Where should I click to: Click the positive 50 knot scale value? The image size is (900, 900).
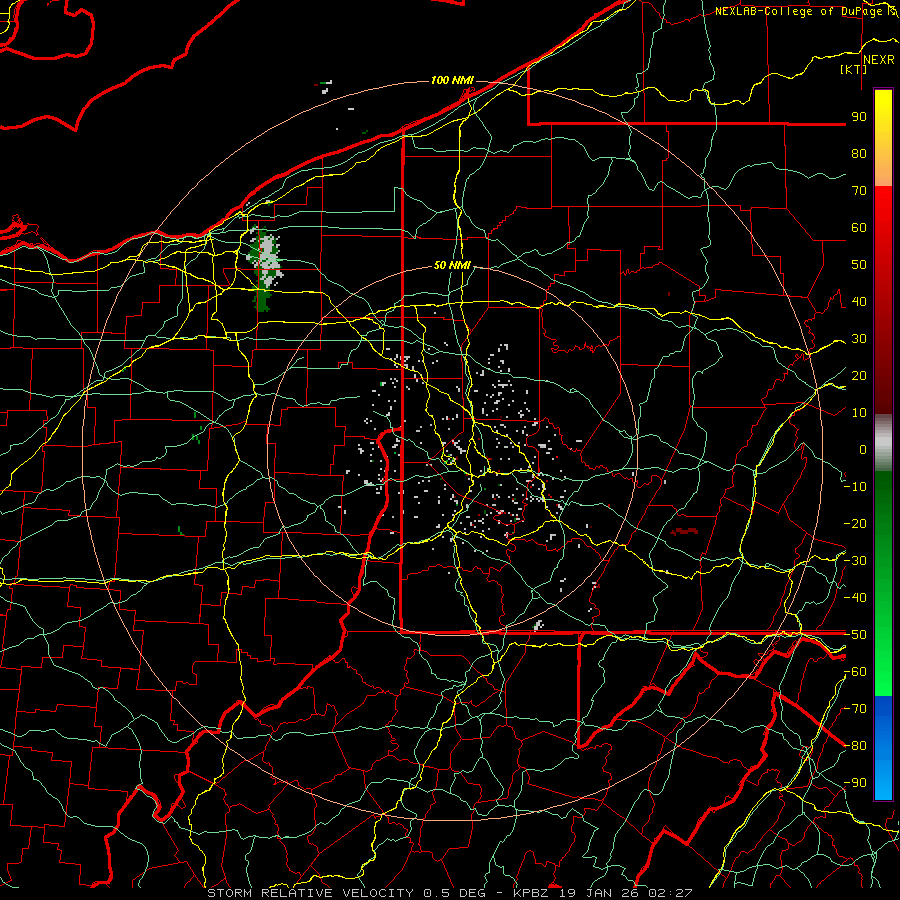859,265
